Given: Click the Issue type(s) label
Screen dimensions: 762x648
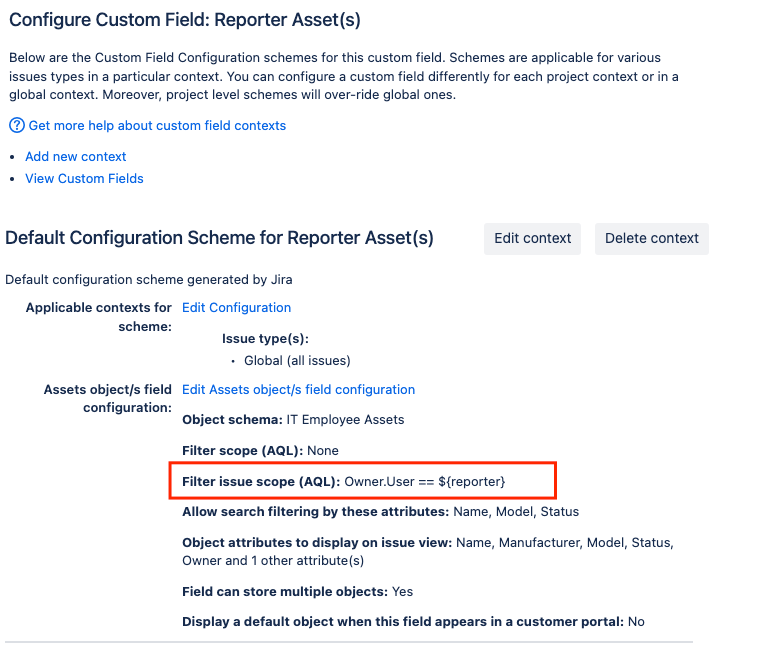Looking at the screenshot, I should 265,338.
